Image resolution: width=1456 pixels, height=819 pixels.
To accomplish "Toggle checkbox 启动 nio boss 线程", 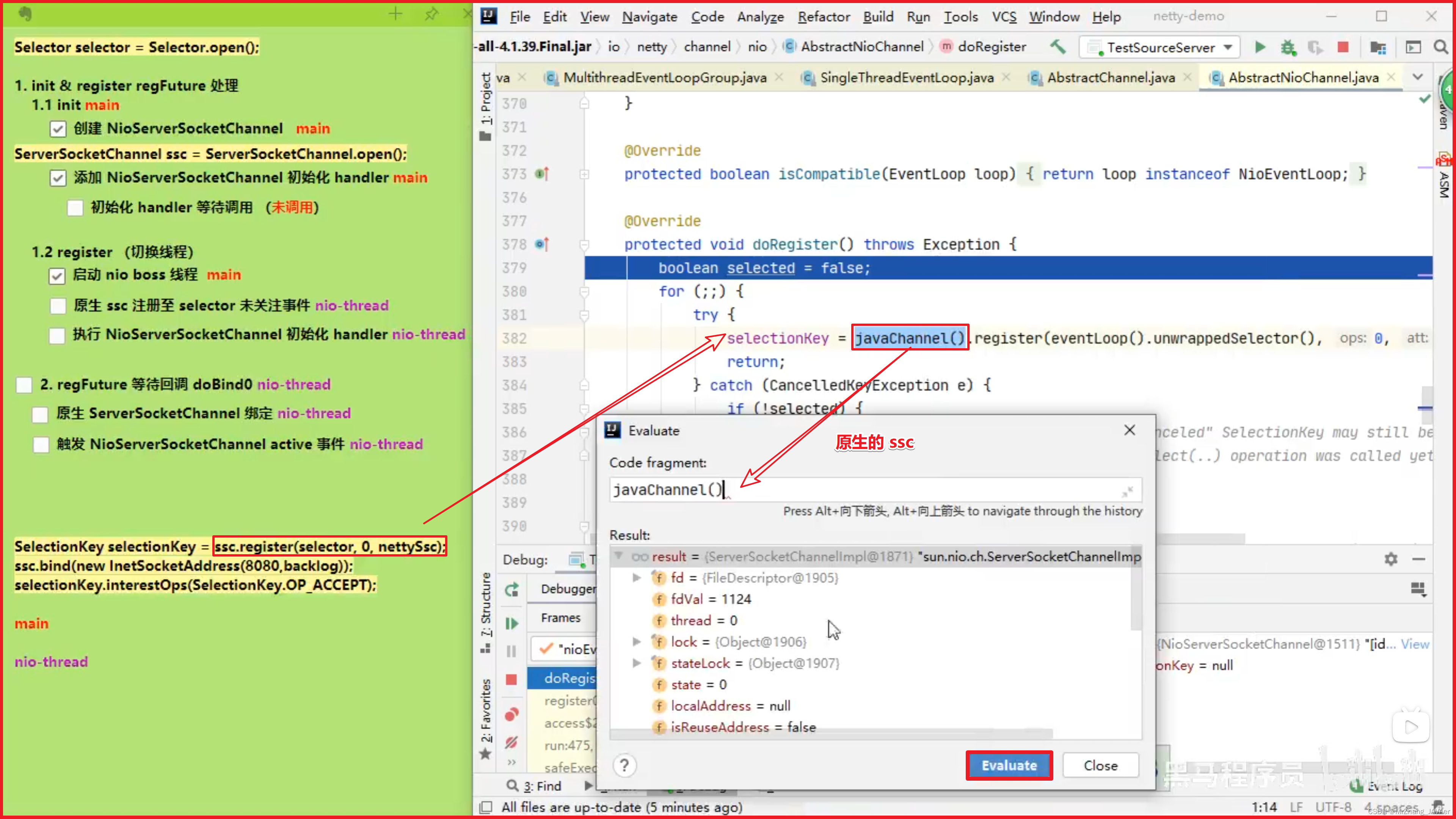I will pyautogui.click(x=56, y=276).
